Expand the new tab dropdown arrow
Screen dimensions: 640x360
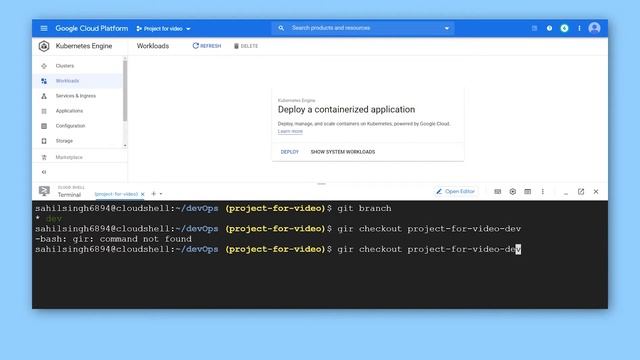161,194
